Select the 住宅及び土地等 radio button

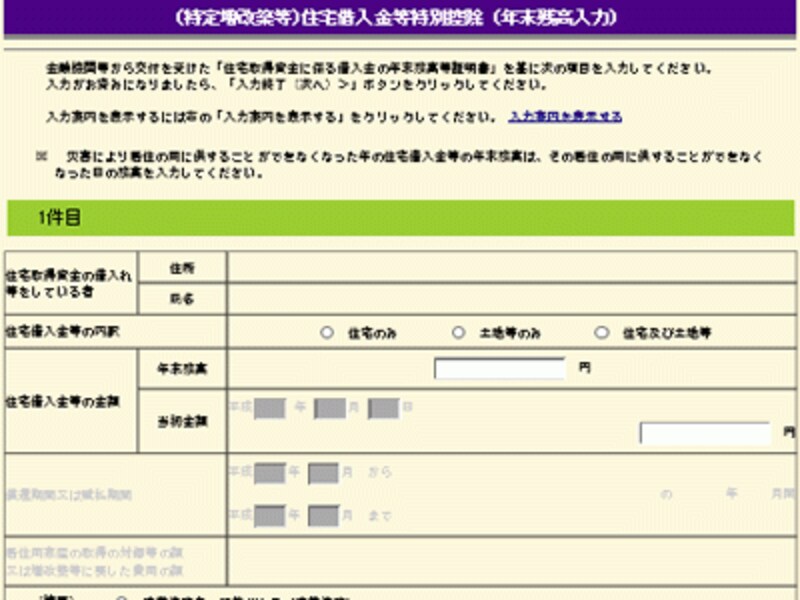pyautogui.click(x=599, y=335)
